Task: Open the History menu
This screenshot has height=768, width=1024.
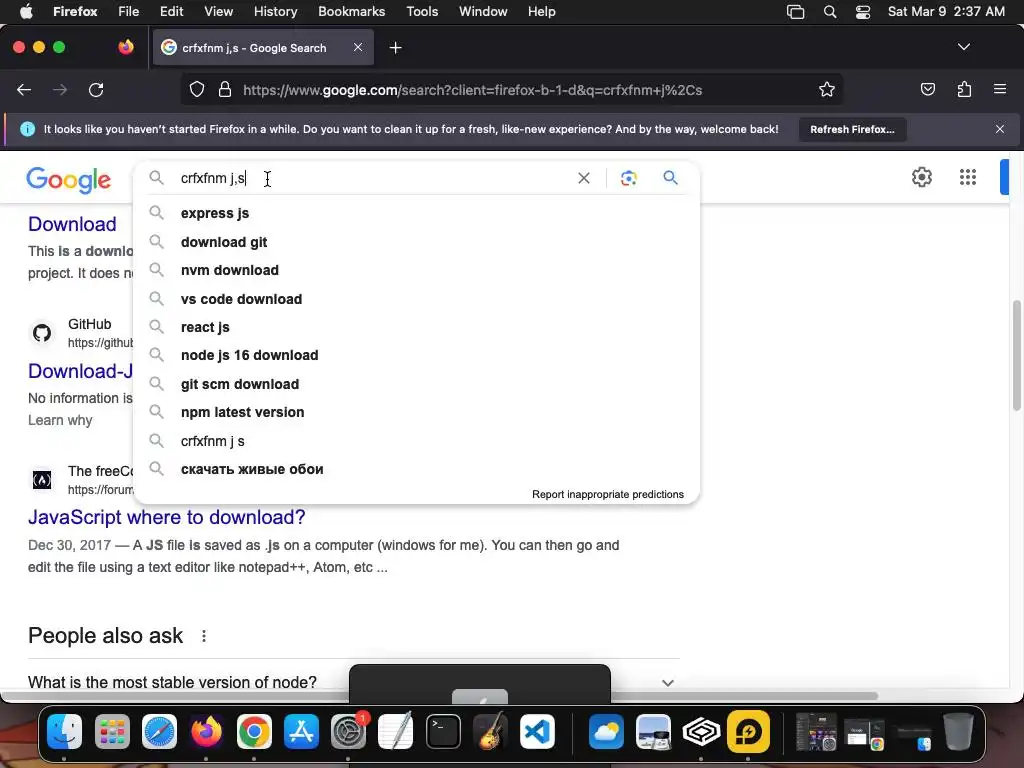Action: 275,12
